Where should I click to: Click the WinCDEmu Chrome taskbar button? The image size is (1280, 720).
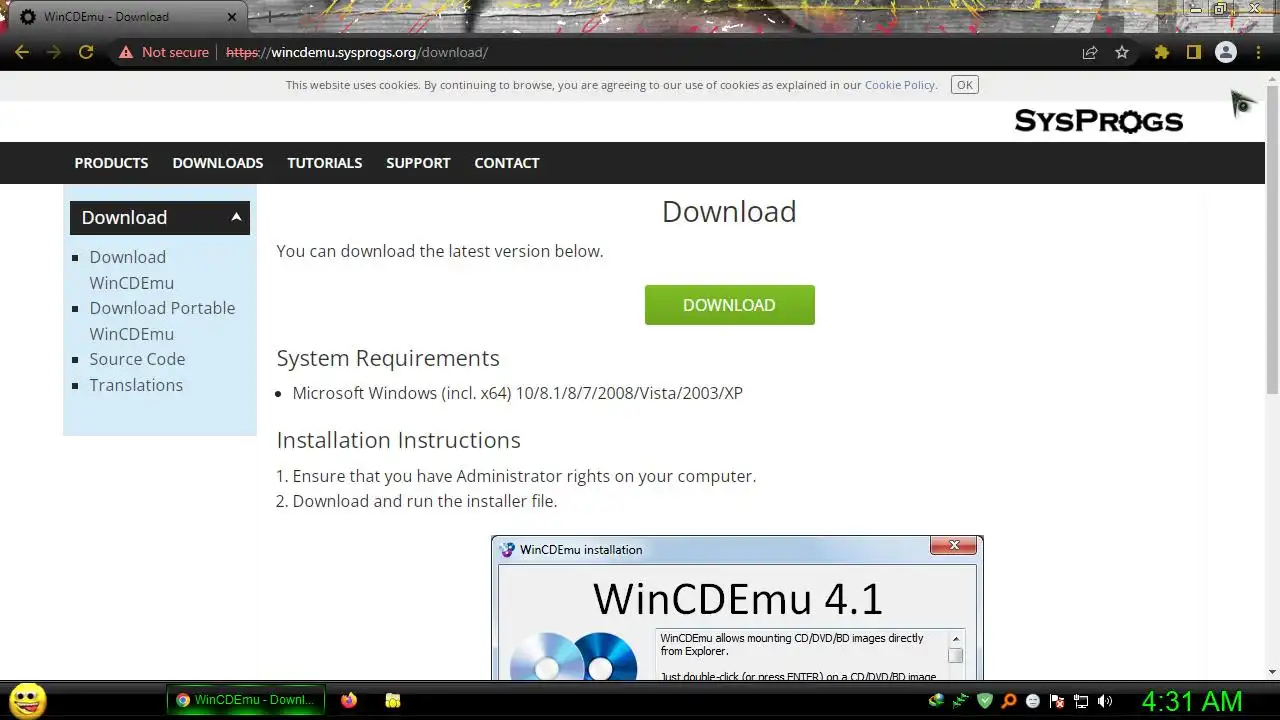point(246,700)
